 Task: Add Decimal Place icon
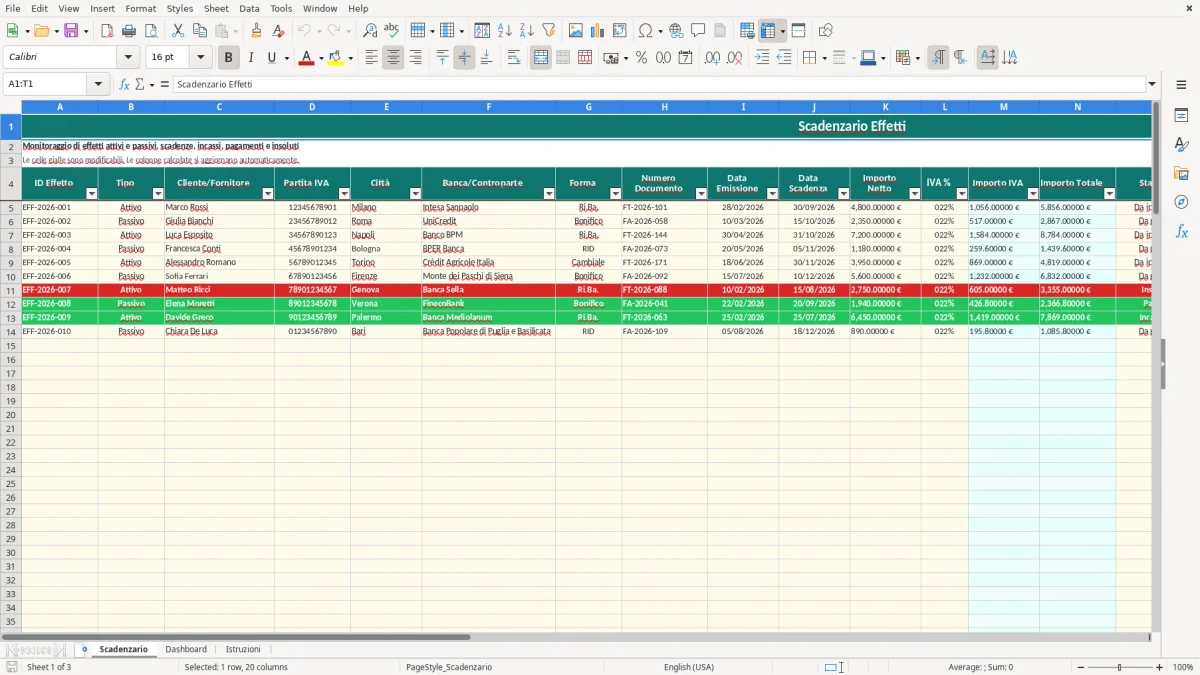tap(712, 58)
